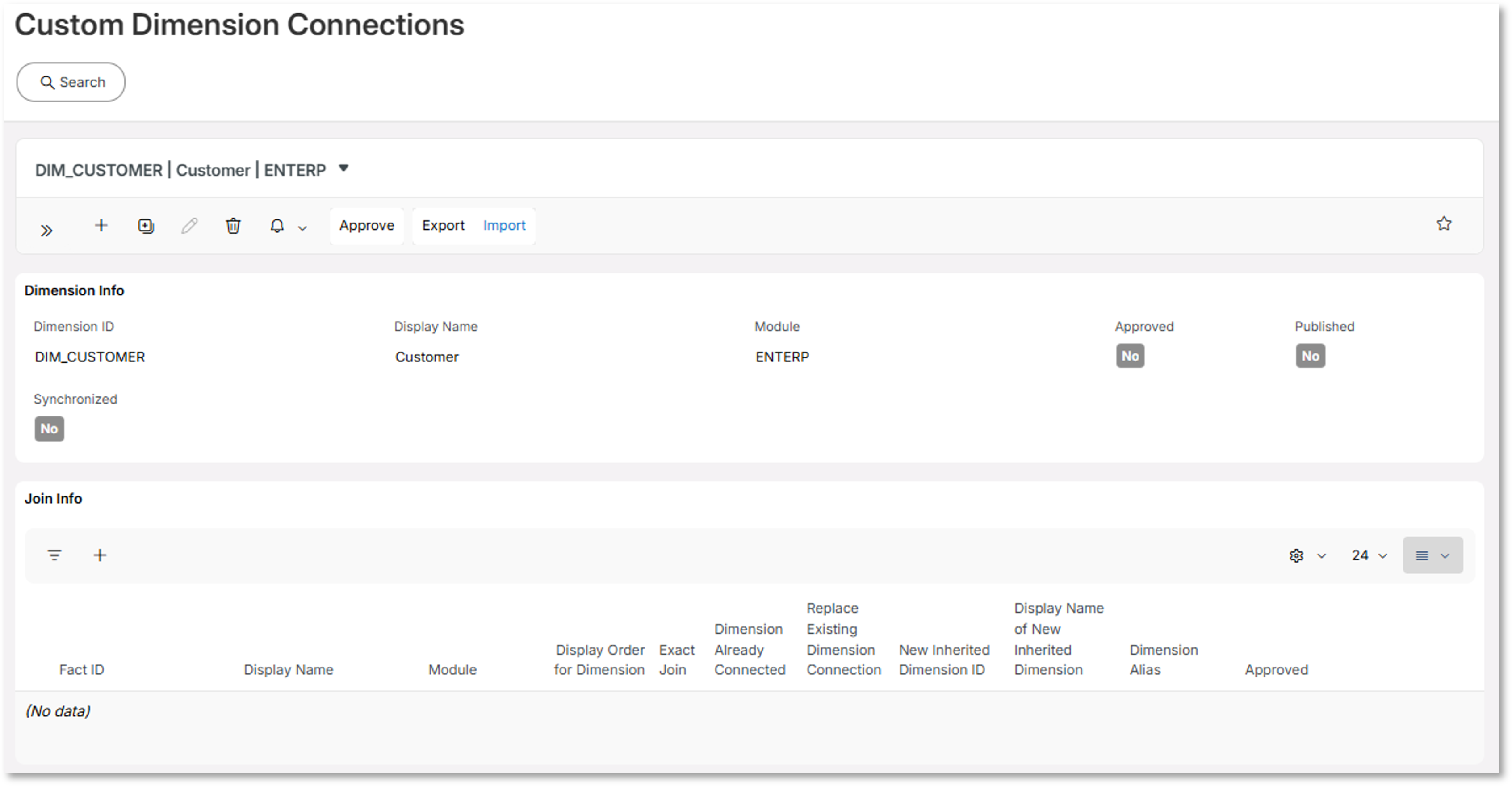Click the Join Info section heading

pos(53,498)
